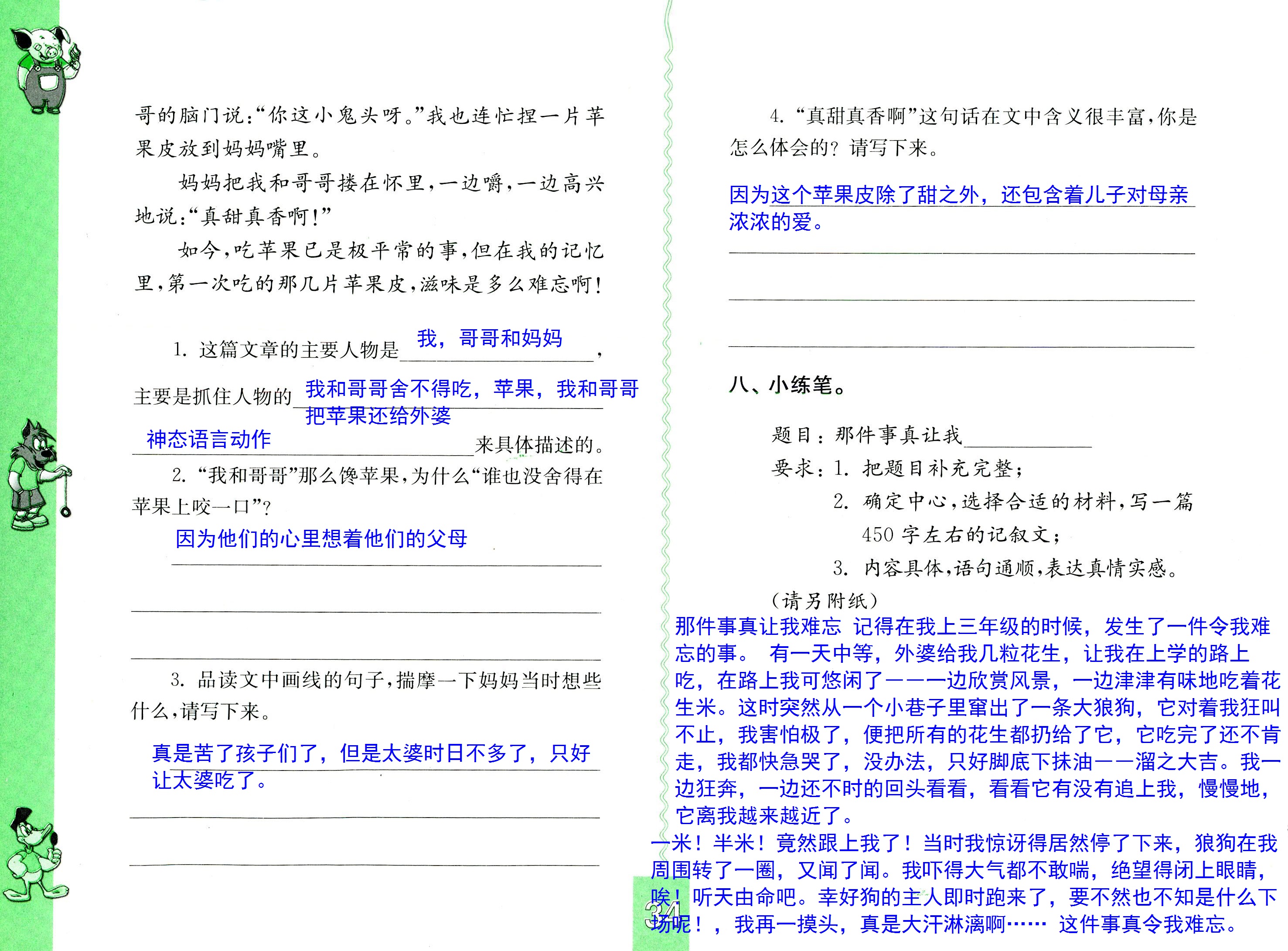Select the answer "因为他们的心里想着他们的父母"
Viewport: 1288px width, 951px height.
click(x=321, y=539)
